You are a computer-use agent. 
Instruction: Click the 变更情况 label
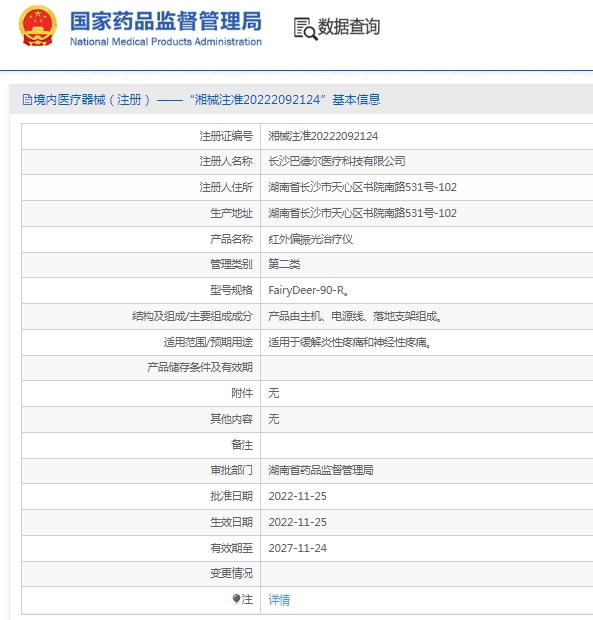click(x=231, y=573)
